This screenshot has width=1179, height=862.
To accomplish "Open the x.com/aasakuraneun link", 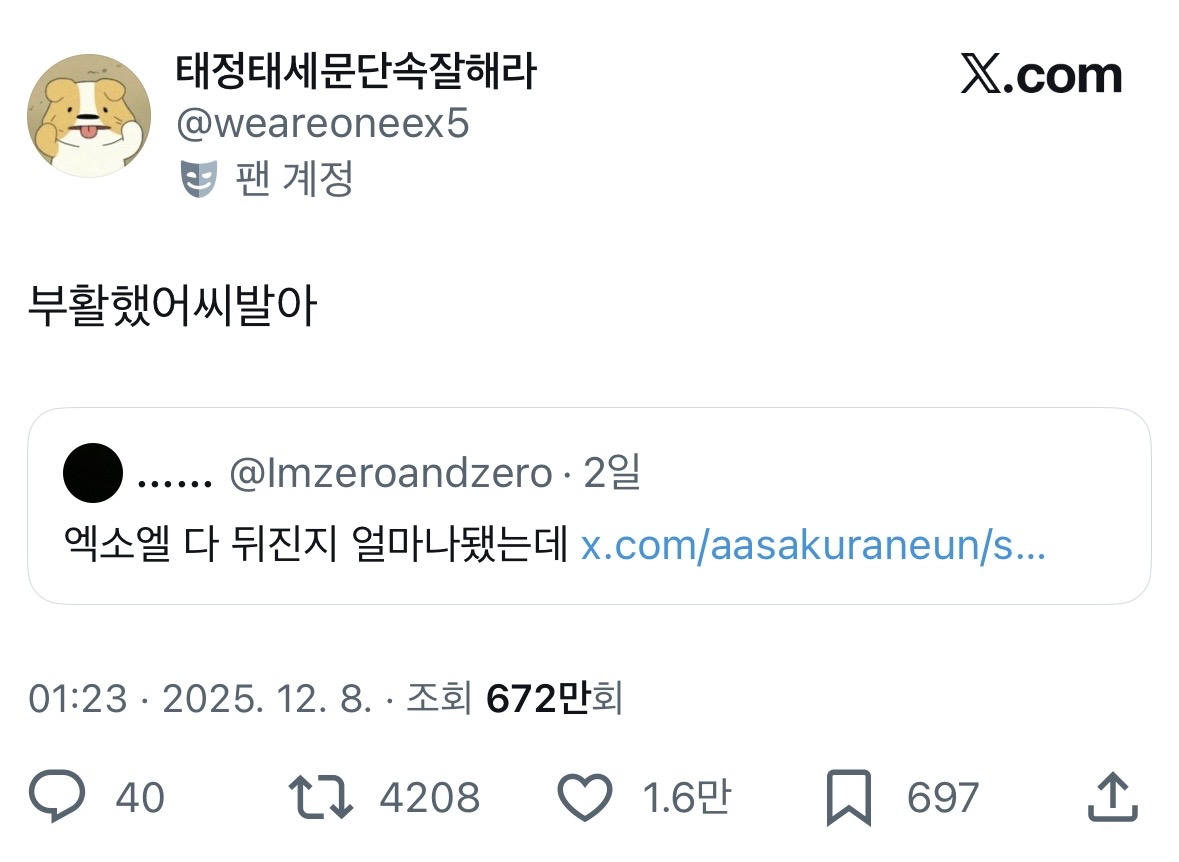I will (813, 547).
